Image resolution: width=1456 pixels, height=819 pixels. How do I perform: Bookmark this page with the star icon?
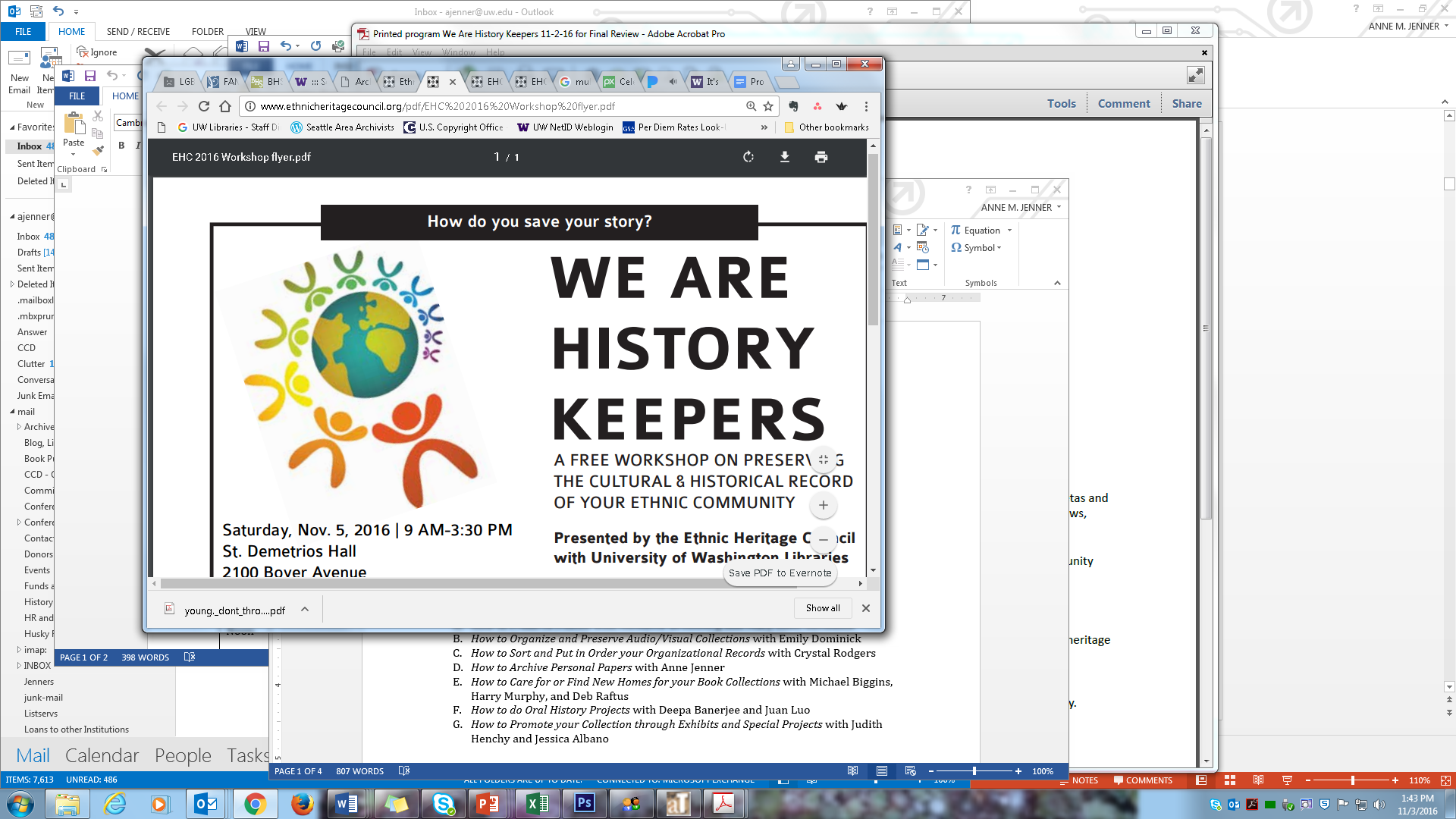pos(768,106)
